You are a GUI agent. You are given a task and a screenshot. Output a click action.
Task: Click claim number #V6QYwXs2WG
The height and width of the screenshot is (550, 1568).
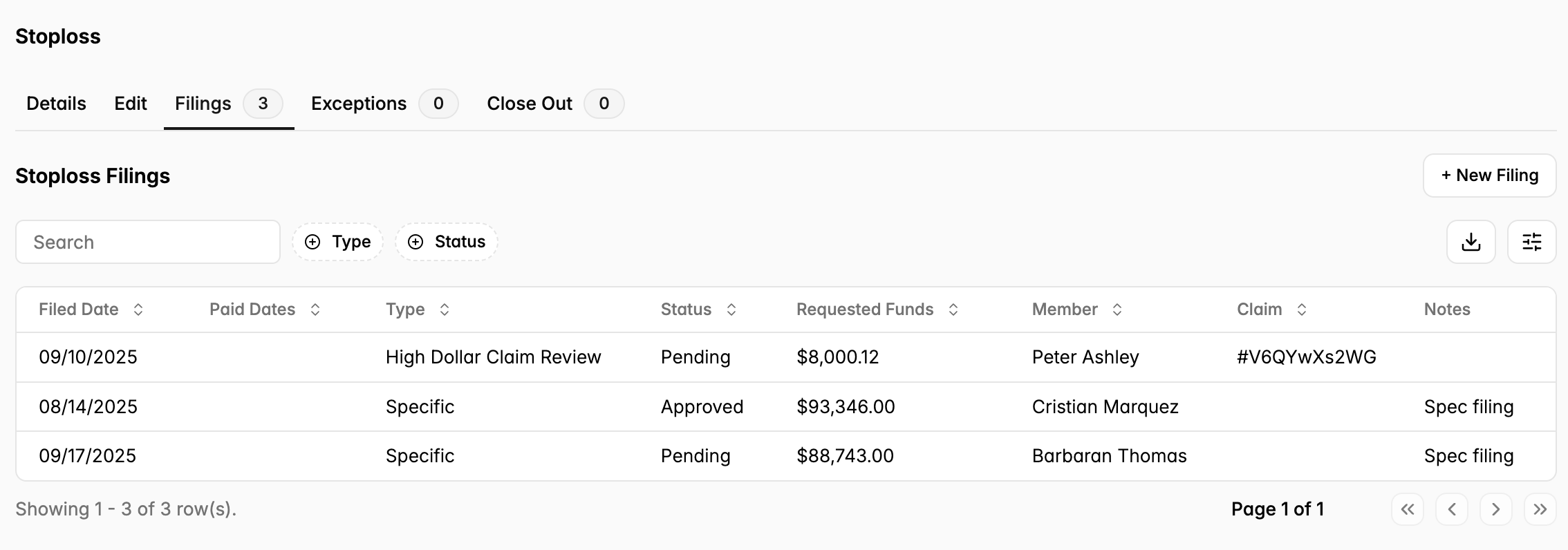1307,357
